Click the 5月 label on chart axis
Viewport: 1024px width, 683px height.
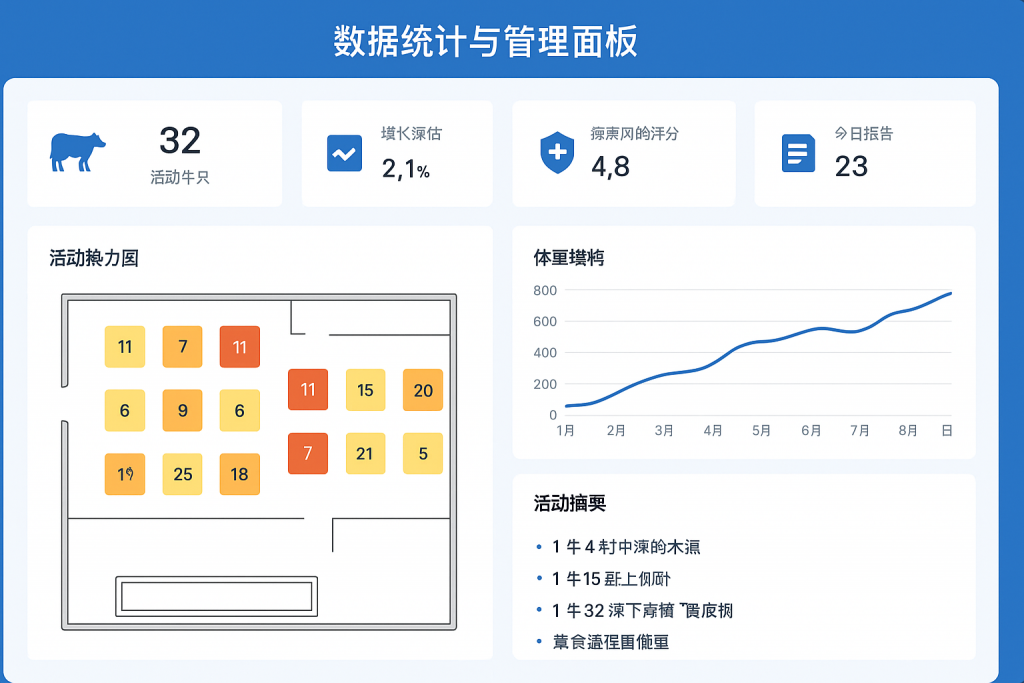pos(761,431)
